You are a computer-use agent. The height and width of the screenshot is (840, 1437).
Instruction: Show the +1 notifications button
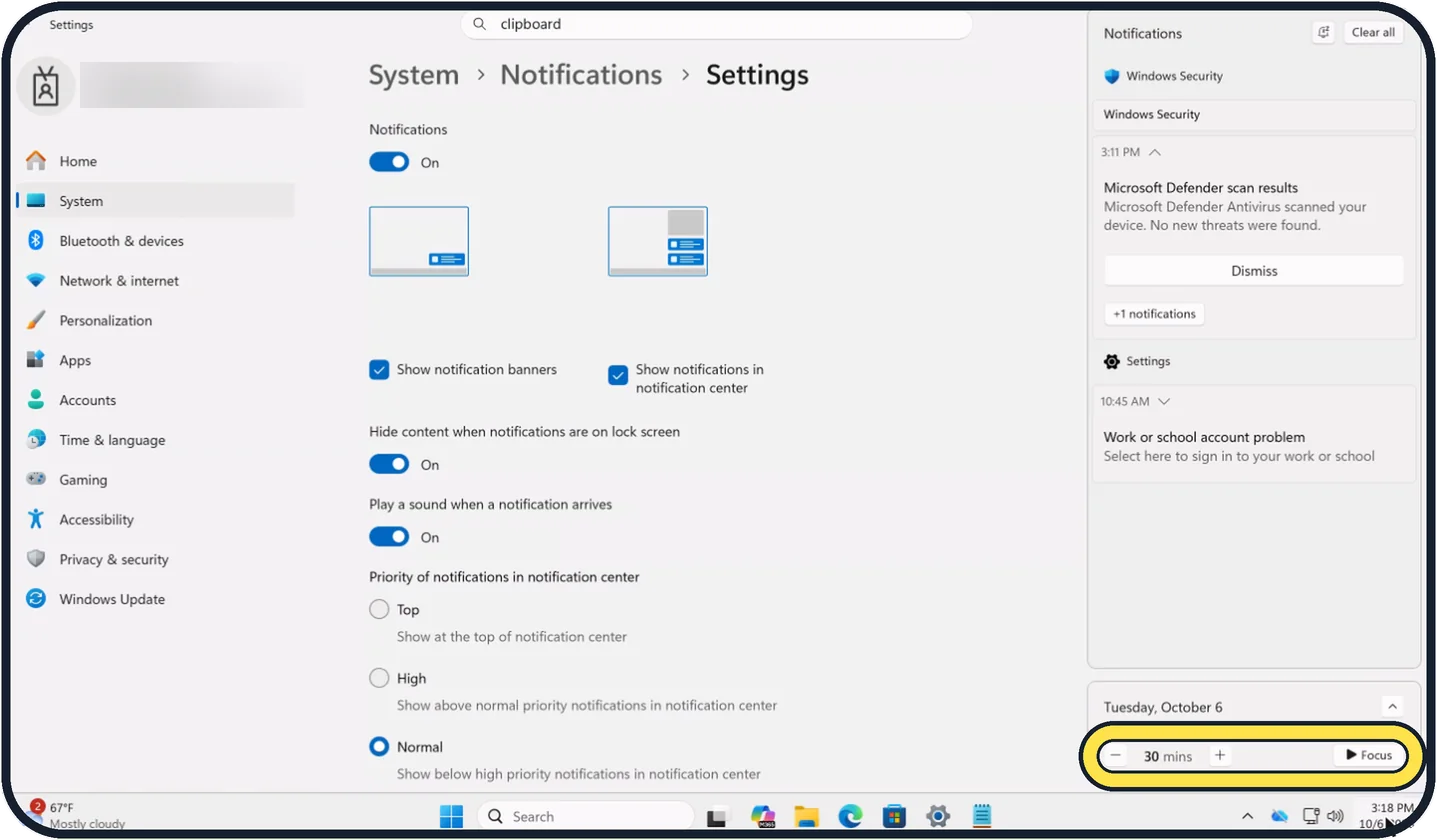(1154, 314)
